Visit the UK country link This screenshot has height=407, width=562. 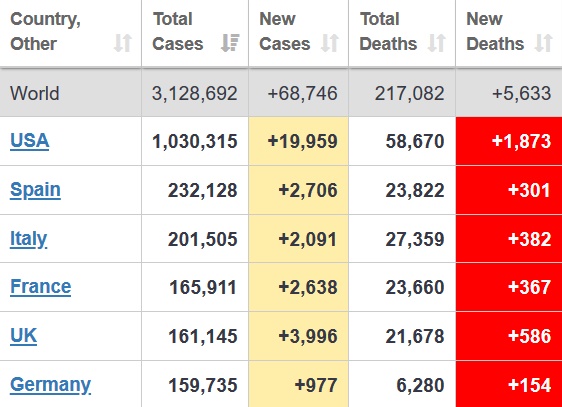click(23, 336)
